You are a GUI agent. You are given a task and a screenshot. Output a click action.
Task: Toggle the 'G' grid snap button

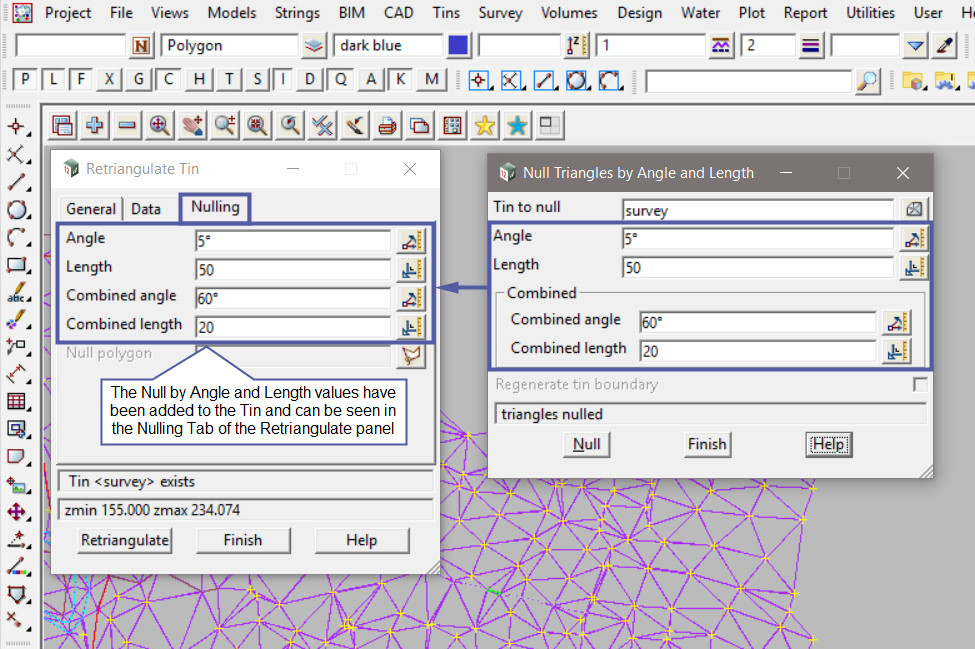click(138, 80)
